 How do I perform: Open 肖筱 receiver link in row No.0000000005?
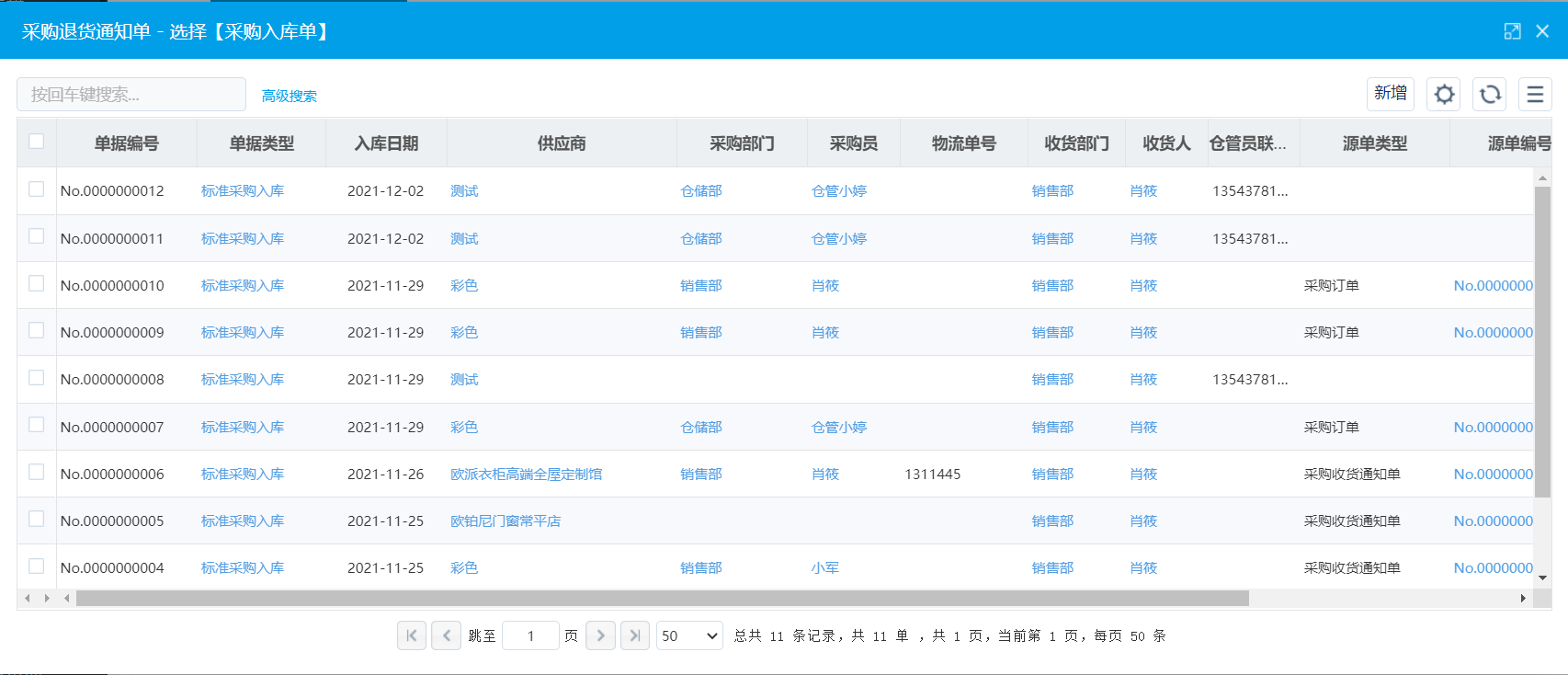click(1143, 521)
